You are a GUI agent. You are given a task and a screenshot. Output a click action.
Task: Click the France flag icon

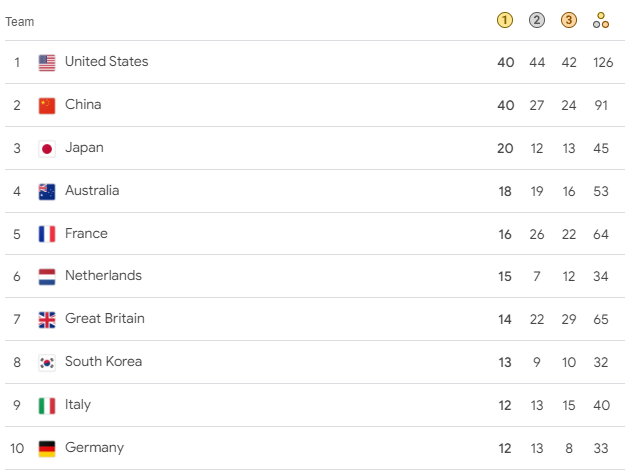47,234
